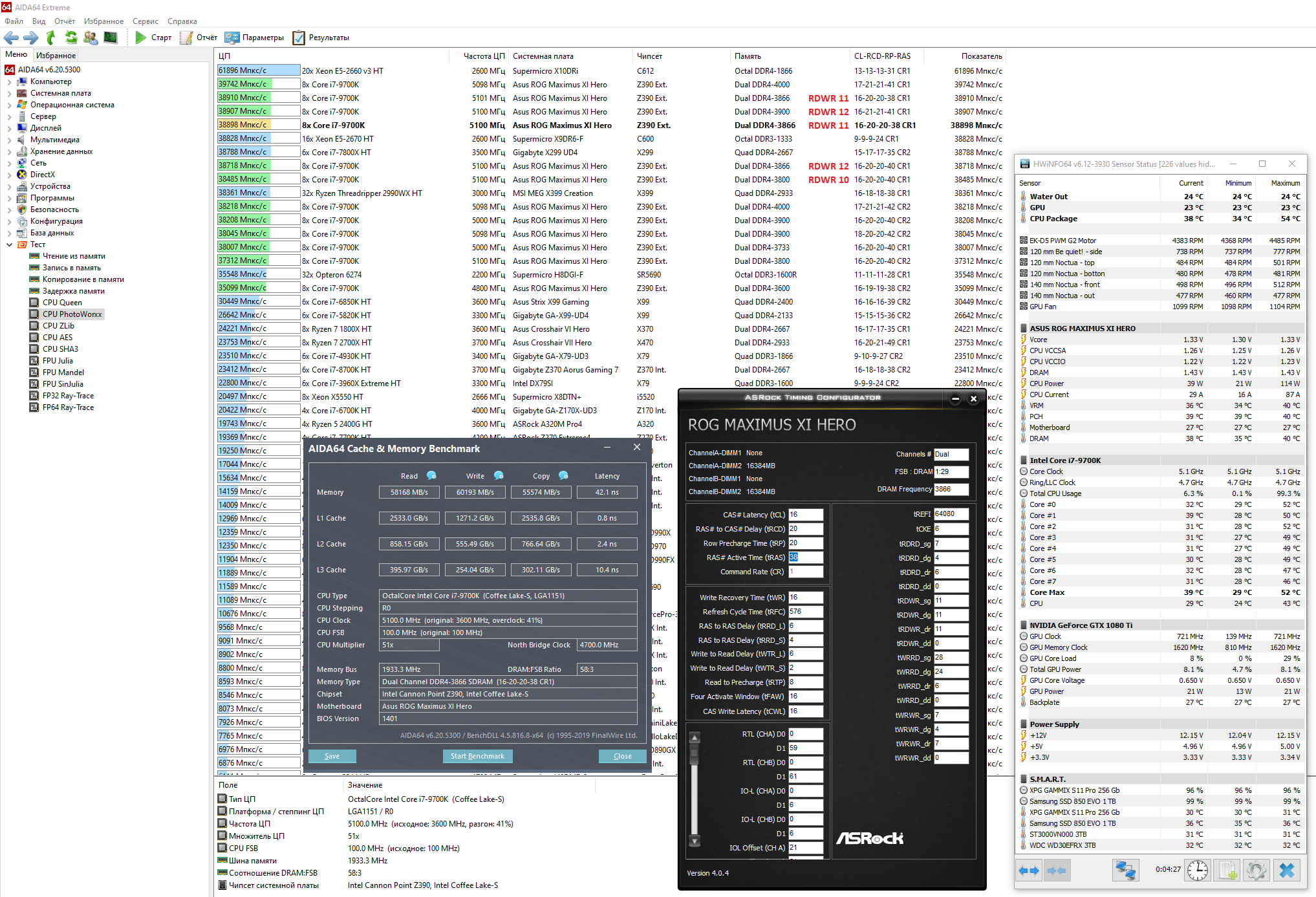Click HWiNFO network computers icon
The image size is (1316, 897).
(1125, 870)
